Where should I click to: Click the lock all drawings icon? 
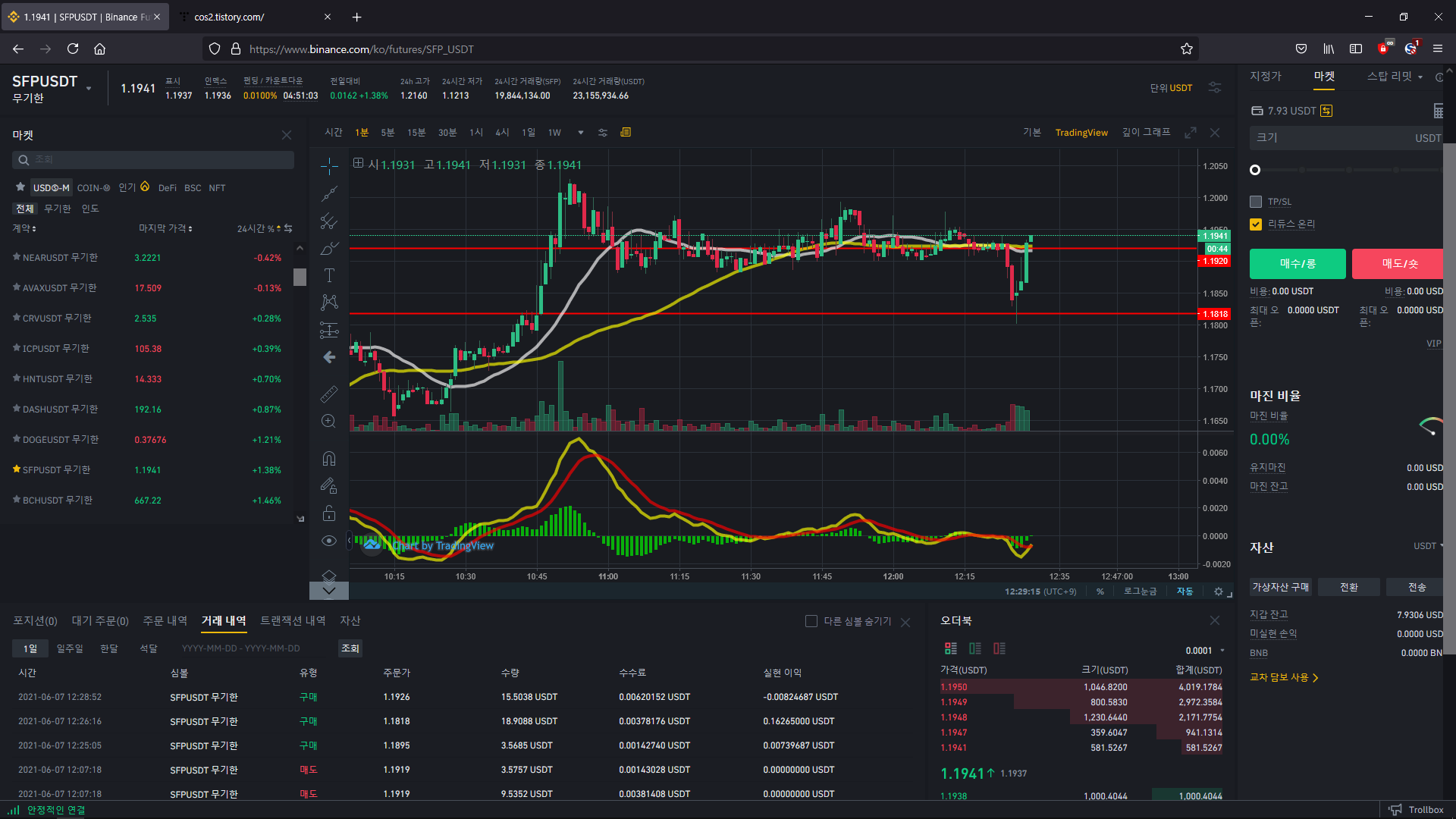[329, 513]
